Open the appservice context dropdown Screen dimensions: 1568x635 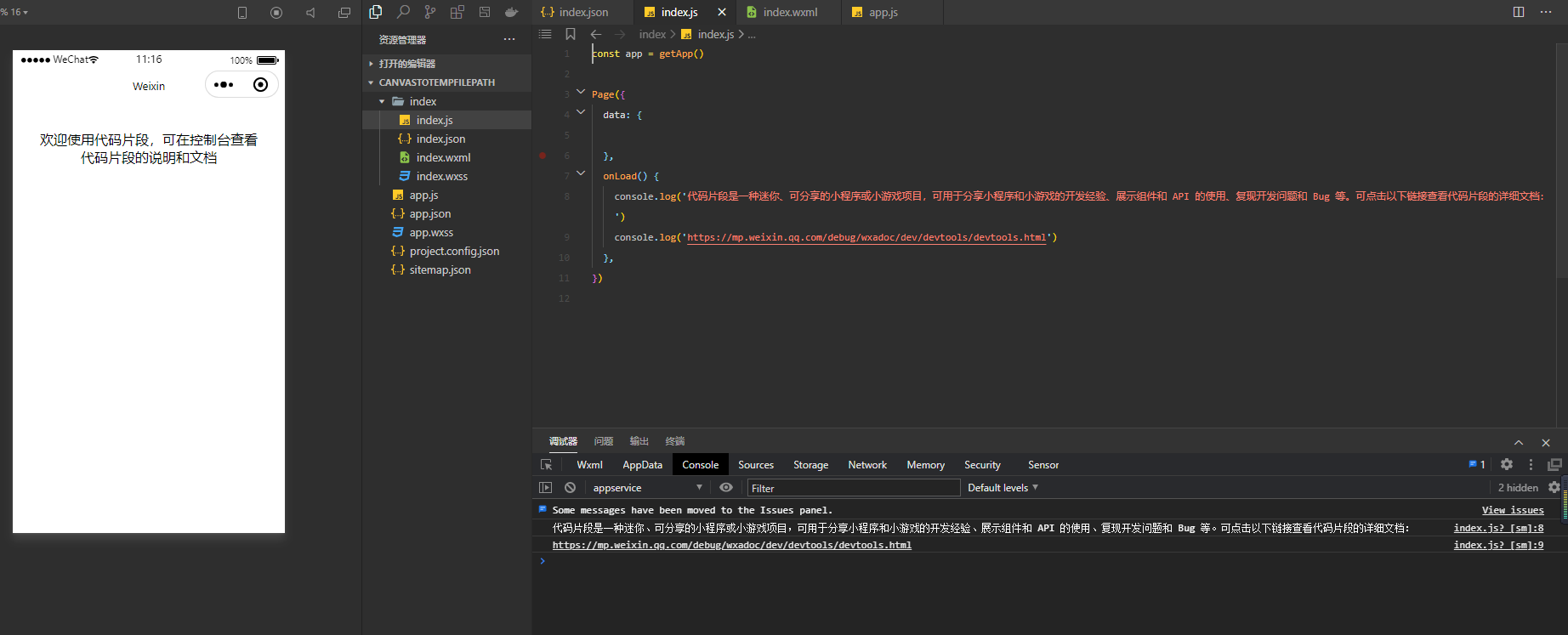tap(648, 488)
